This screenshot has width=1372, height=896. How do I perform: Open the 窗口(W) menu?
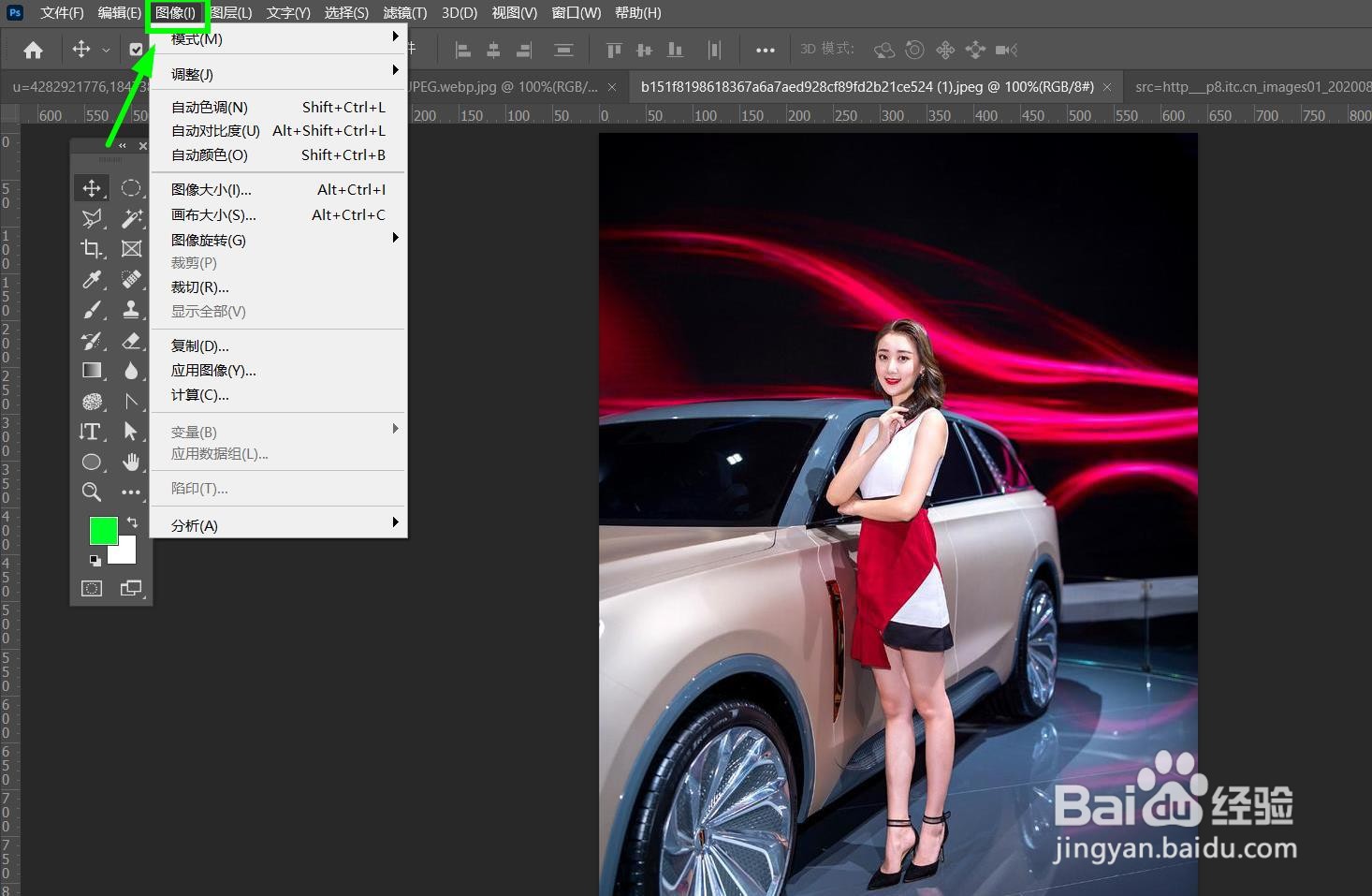[x=577, y=12]
